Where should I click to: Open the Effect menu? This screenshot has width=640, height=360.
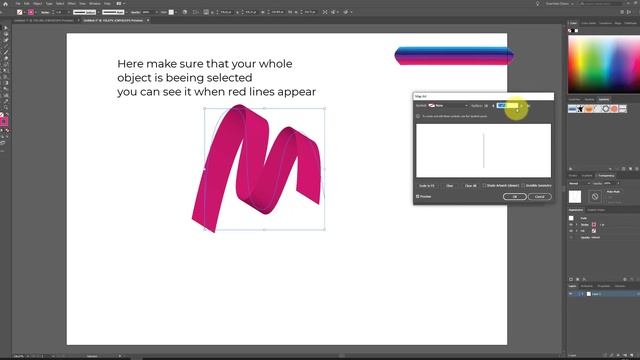point(71,4)
